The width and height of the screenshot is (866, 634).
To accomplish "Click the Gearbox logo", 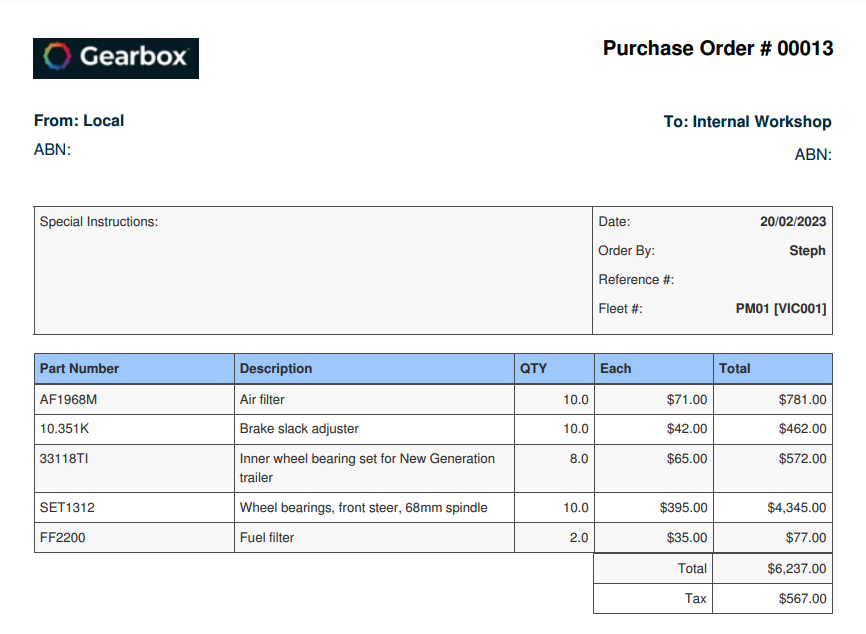I will [116, 58].
